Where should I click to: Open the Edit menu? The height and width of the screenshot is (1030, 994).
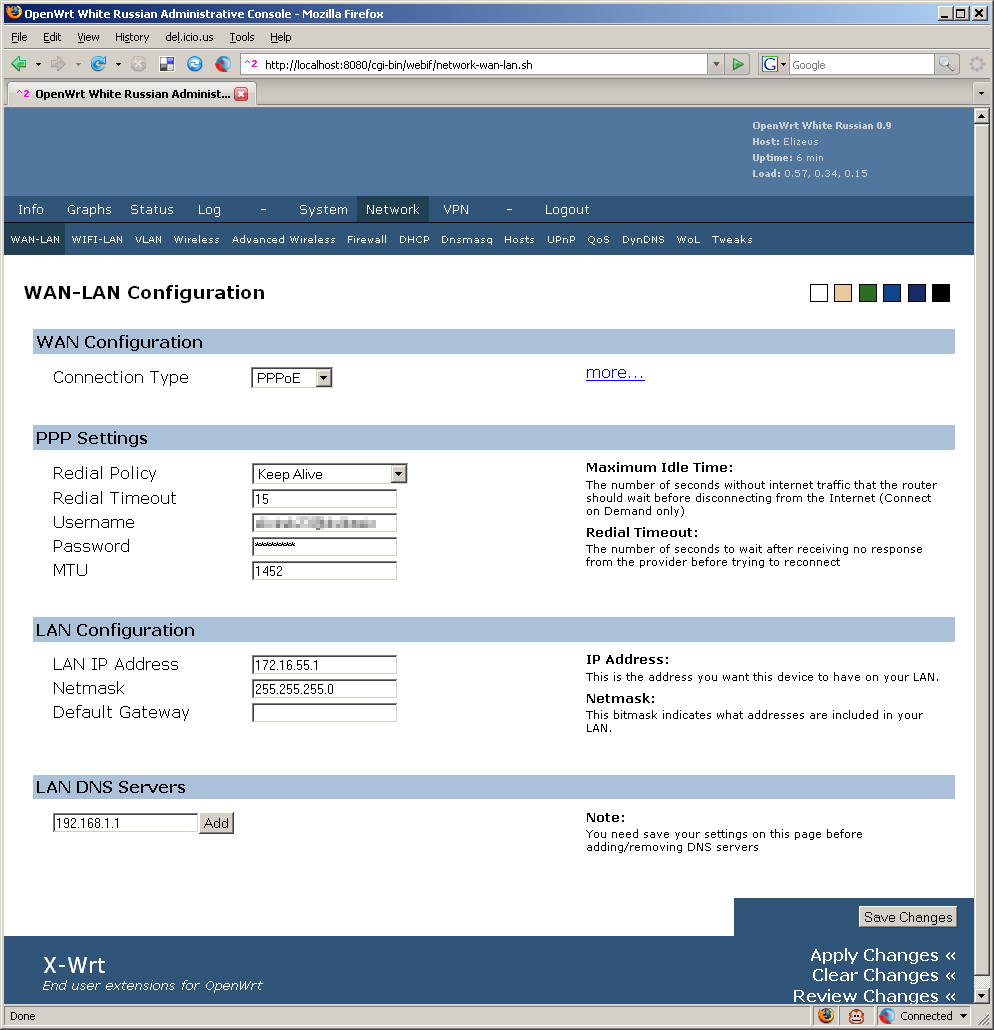[52, 37]
